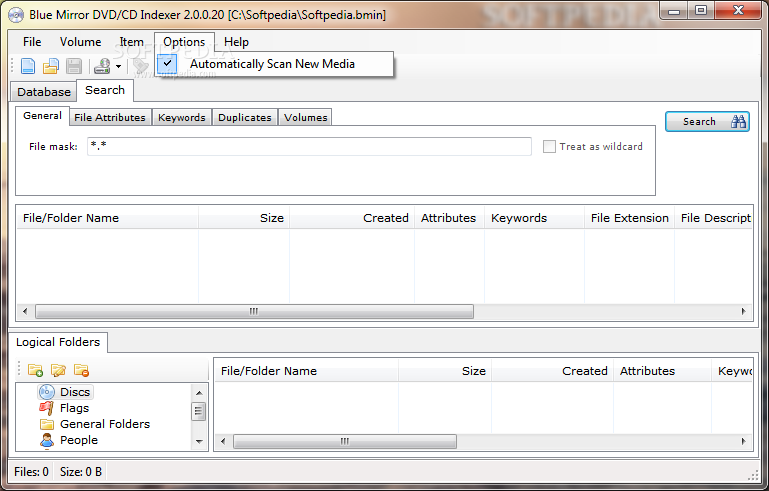
Task: Sort search results by Created column
Action: point(352,218)
